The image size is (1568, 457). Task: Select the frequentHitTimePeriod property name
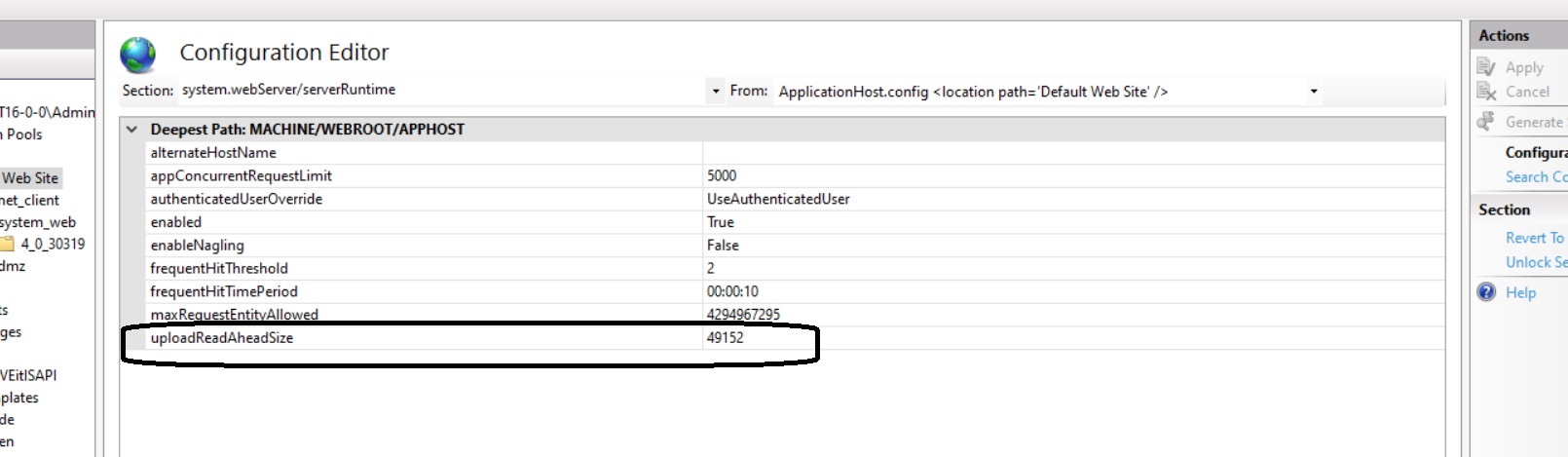point(224,291)
